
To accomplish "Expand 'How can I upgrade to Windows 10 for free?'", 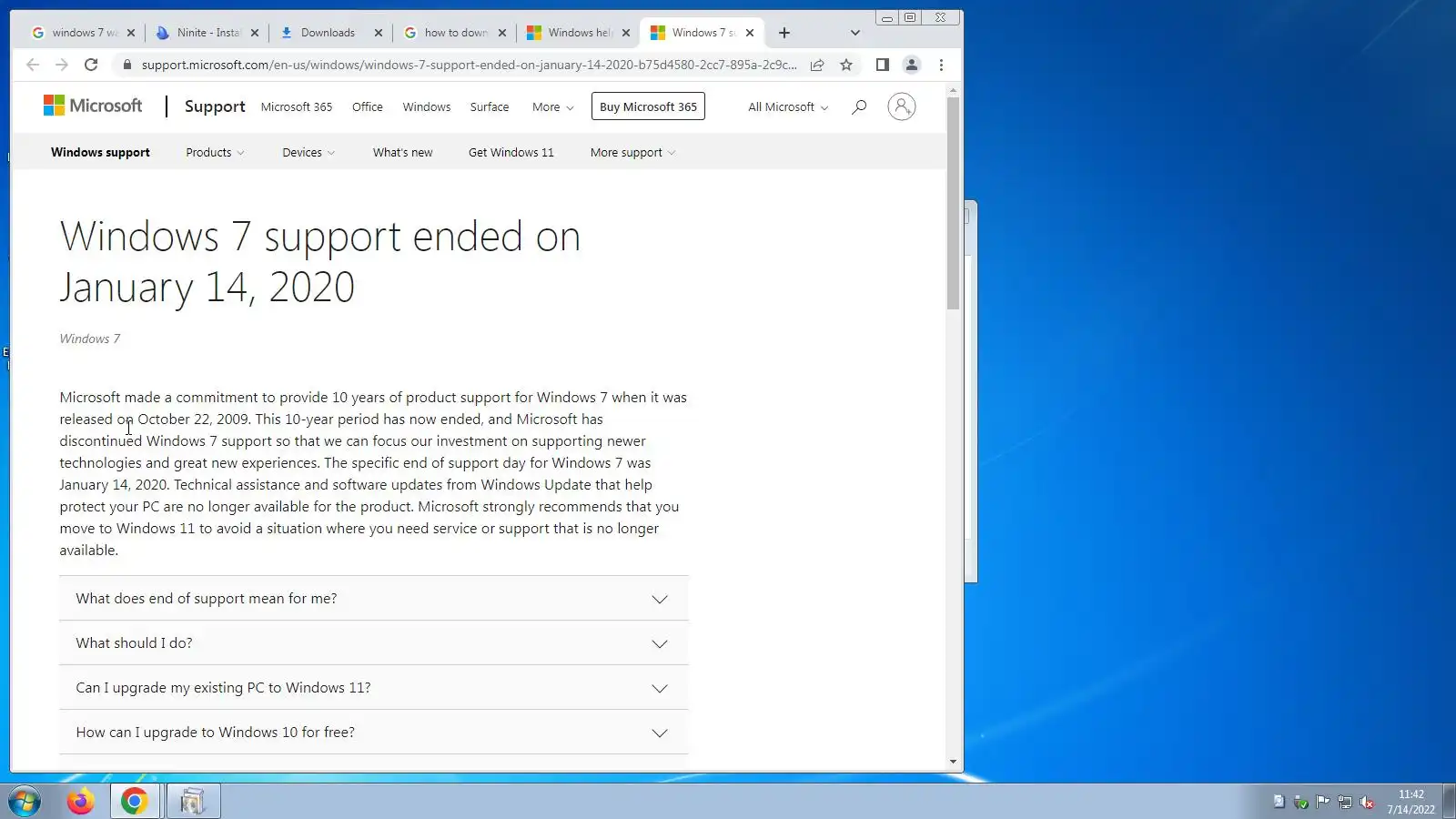I will [374, 732].
